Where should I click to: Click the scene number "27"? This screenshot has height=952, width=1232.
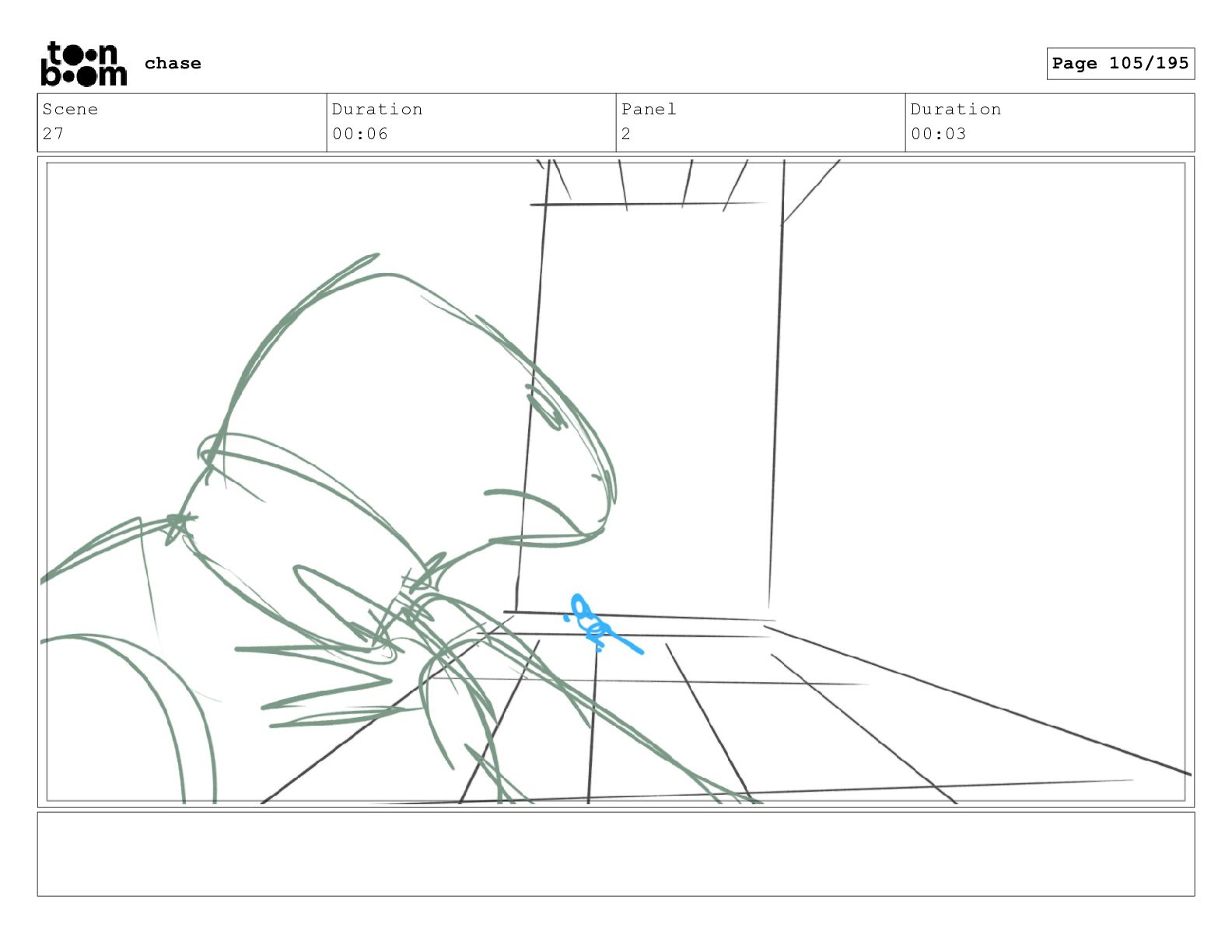(x=53, y=134)
